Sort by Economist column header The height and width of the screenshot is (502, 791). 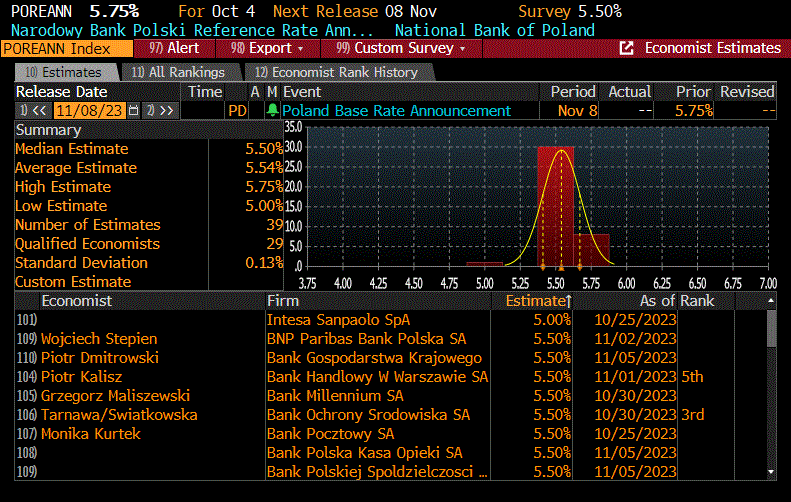[77, 301]
